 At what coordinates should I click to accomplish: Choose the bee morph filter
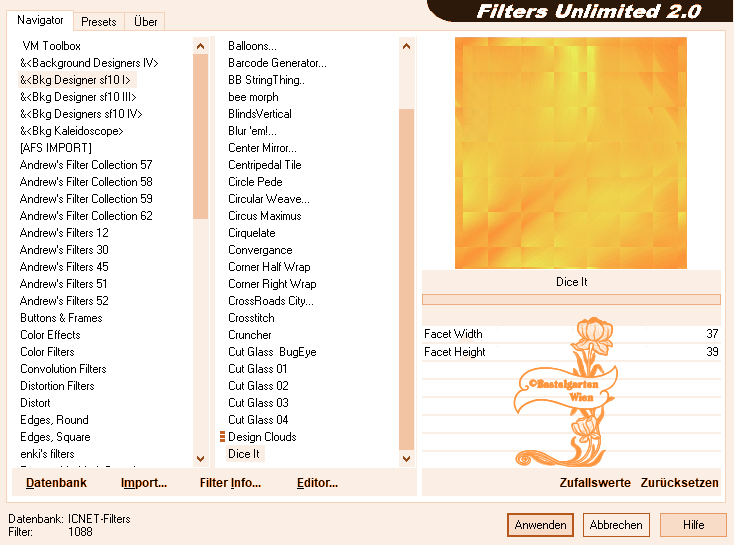253,97
